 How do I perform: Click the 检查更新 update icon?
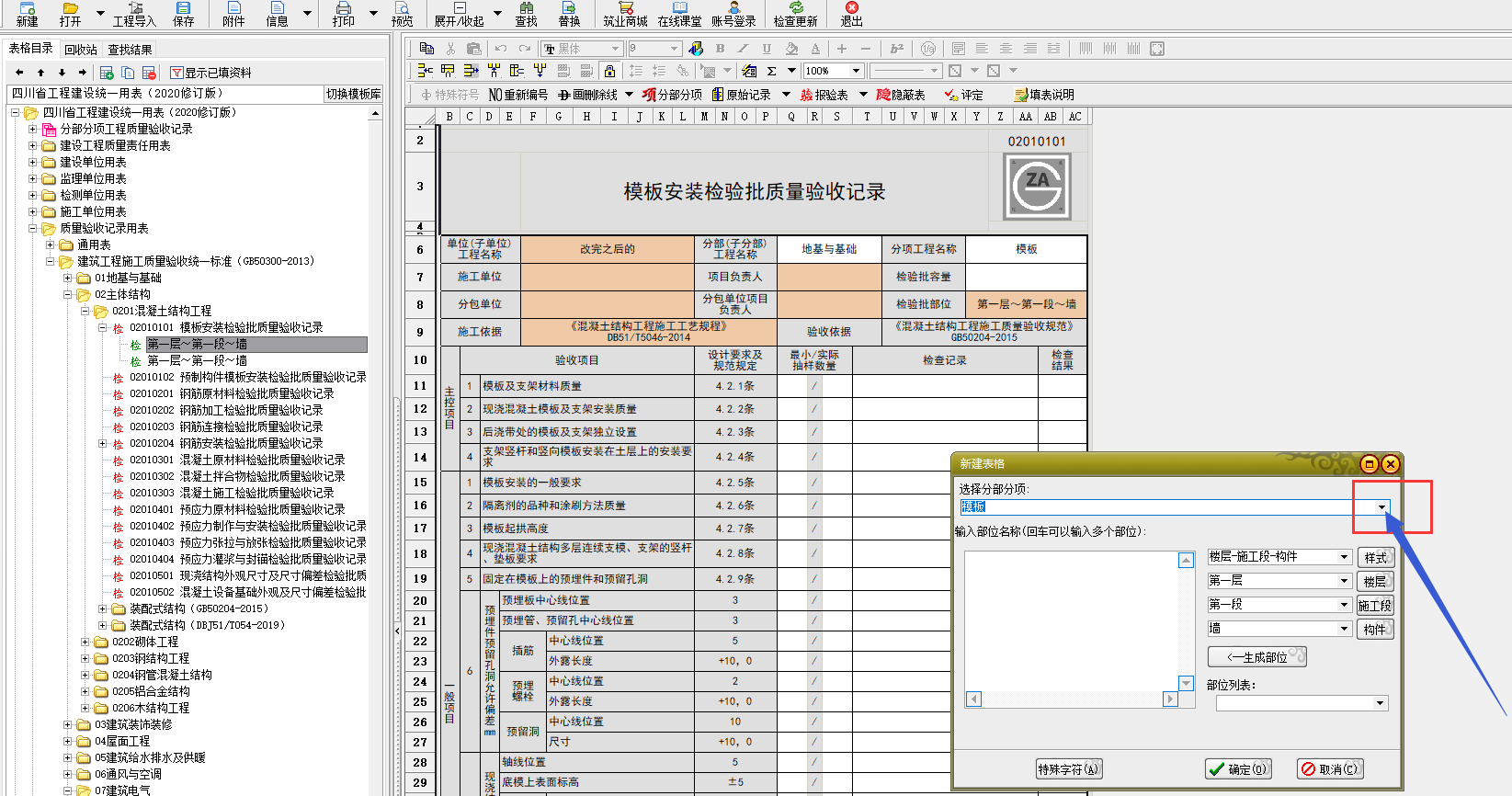click(x=795, y=8)
